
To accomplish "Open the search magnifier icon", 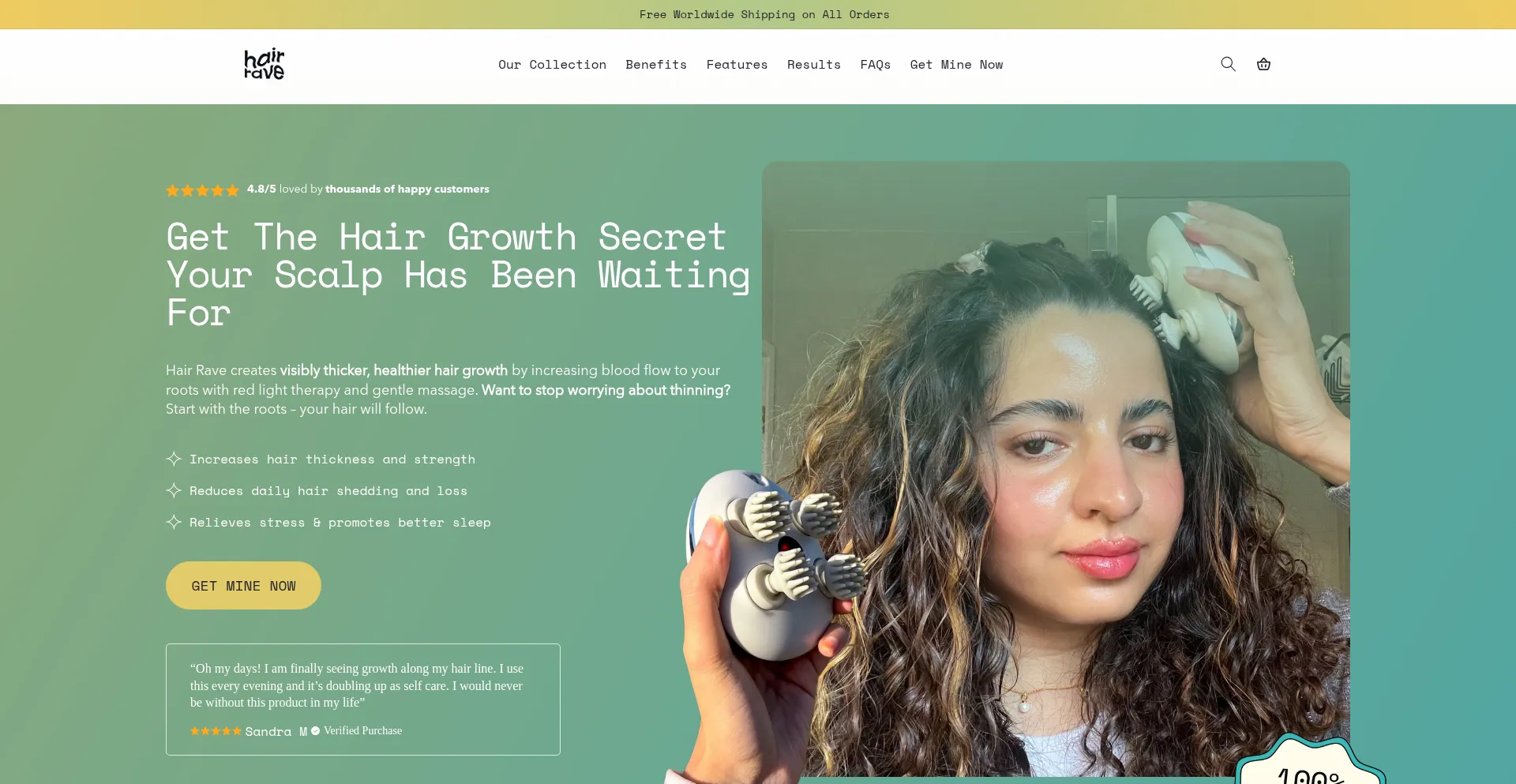I will [x=1228, y=64].
